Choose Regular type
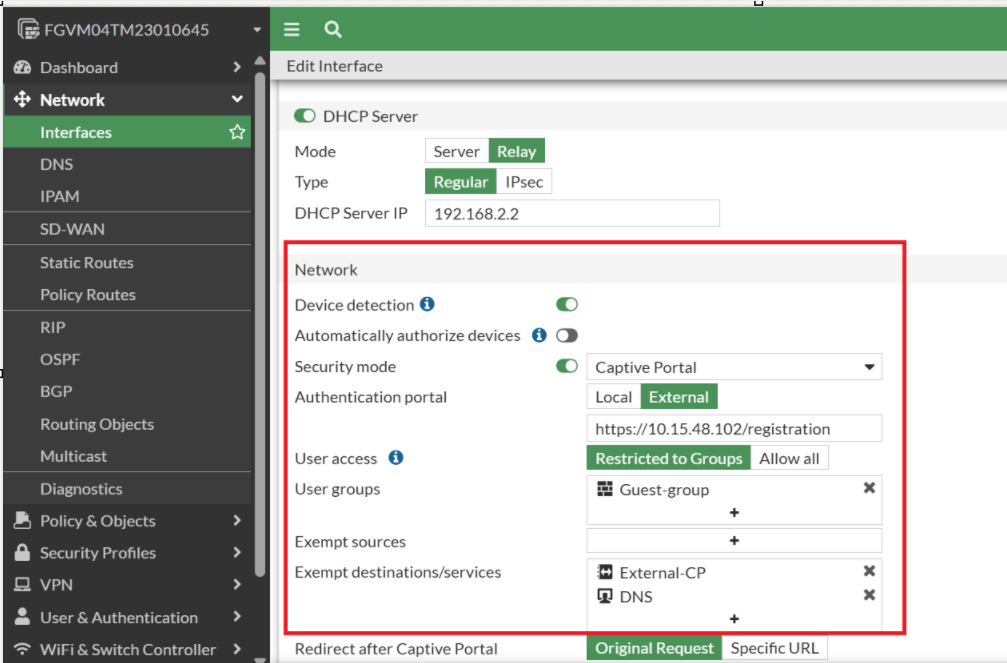 pyautogui.click(x=460, y=182)
